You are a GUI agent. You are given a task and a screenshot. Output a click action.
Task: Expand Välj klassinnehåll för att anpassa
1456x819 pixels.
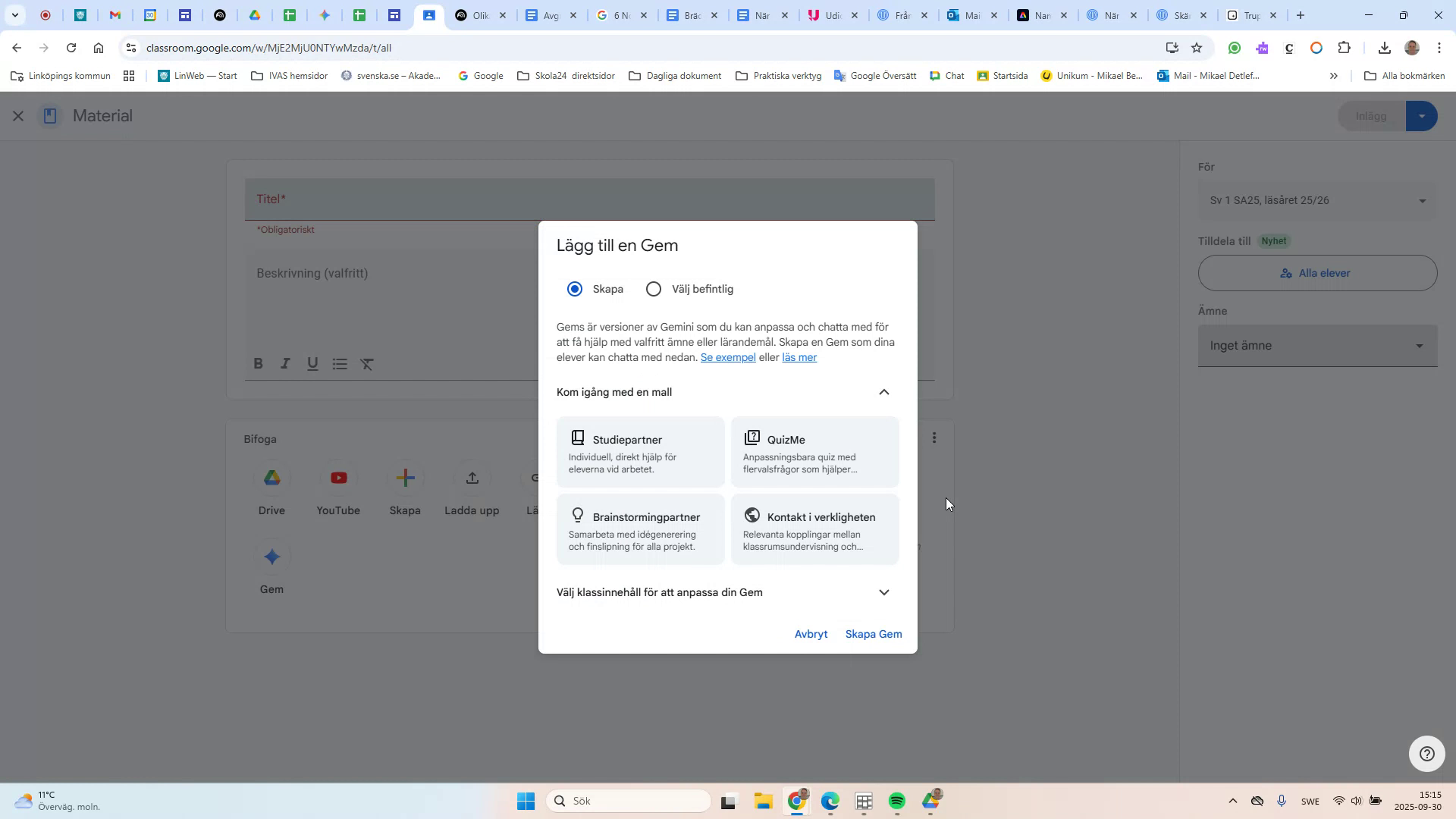[x=884, y=592]
